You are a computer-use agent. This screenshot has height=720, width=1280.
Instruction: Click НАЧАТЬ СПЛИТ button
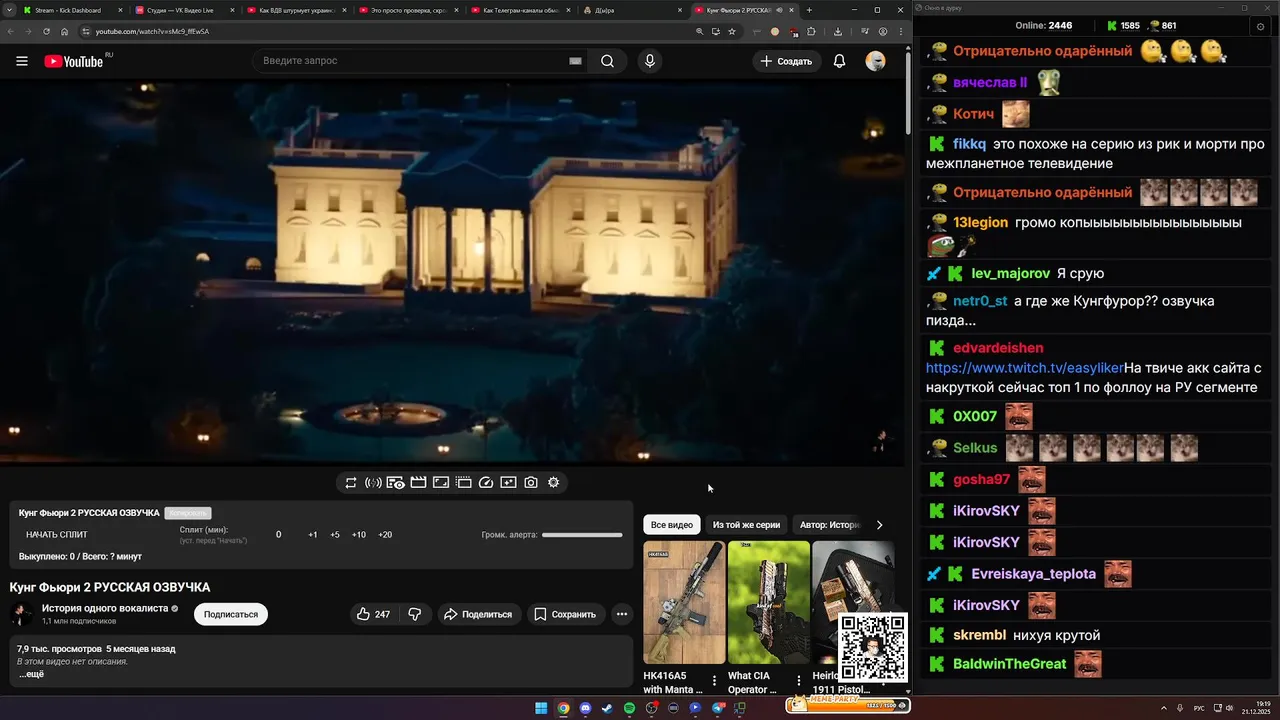point(57,535)
